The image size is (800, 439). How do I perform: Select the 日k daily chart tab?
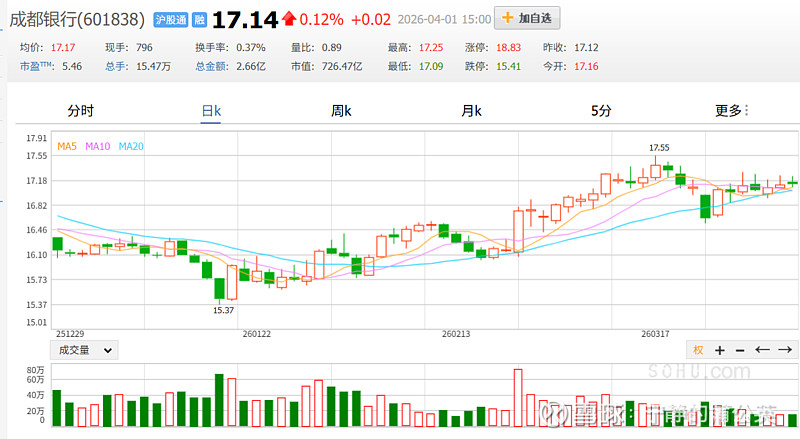[x=211, y=111]
